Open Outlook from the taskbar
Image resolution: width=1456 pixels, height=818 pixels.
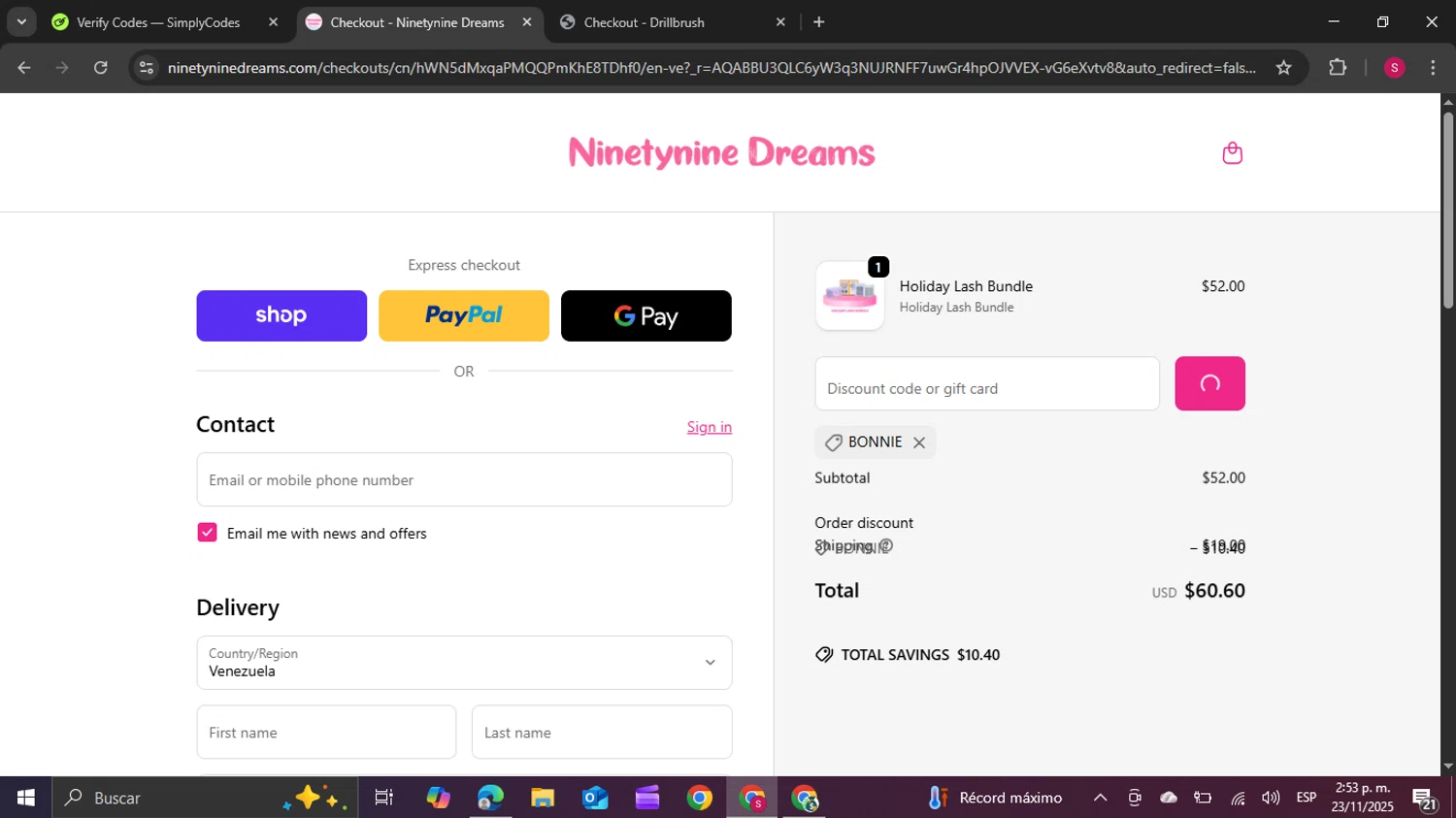pyautogui.click(x=595, y=798)
